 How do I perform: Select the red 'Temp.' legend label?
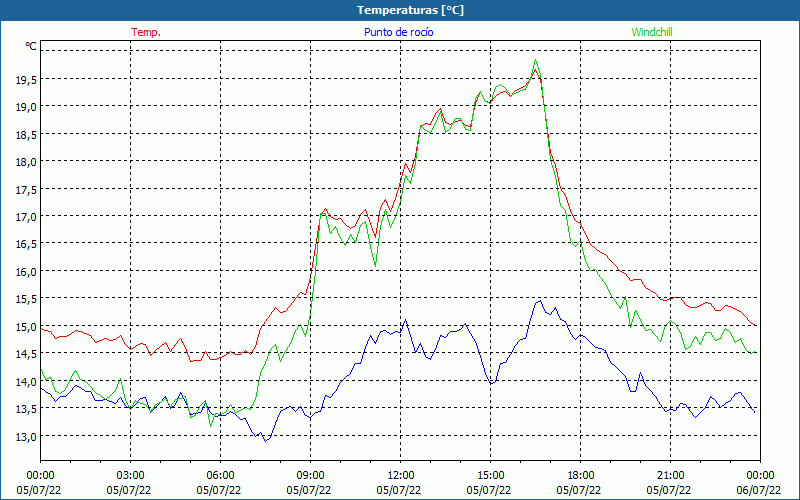pyautogui.click(x=146, y=32)
